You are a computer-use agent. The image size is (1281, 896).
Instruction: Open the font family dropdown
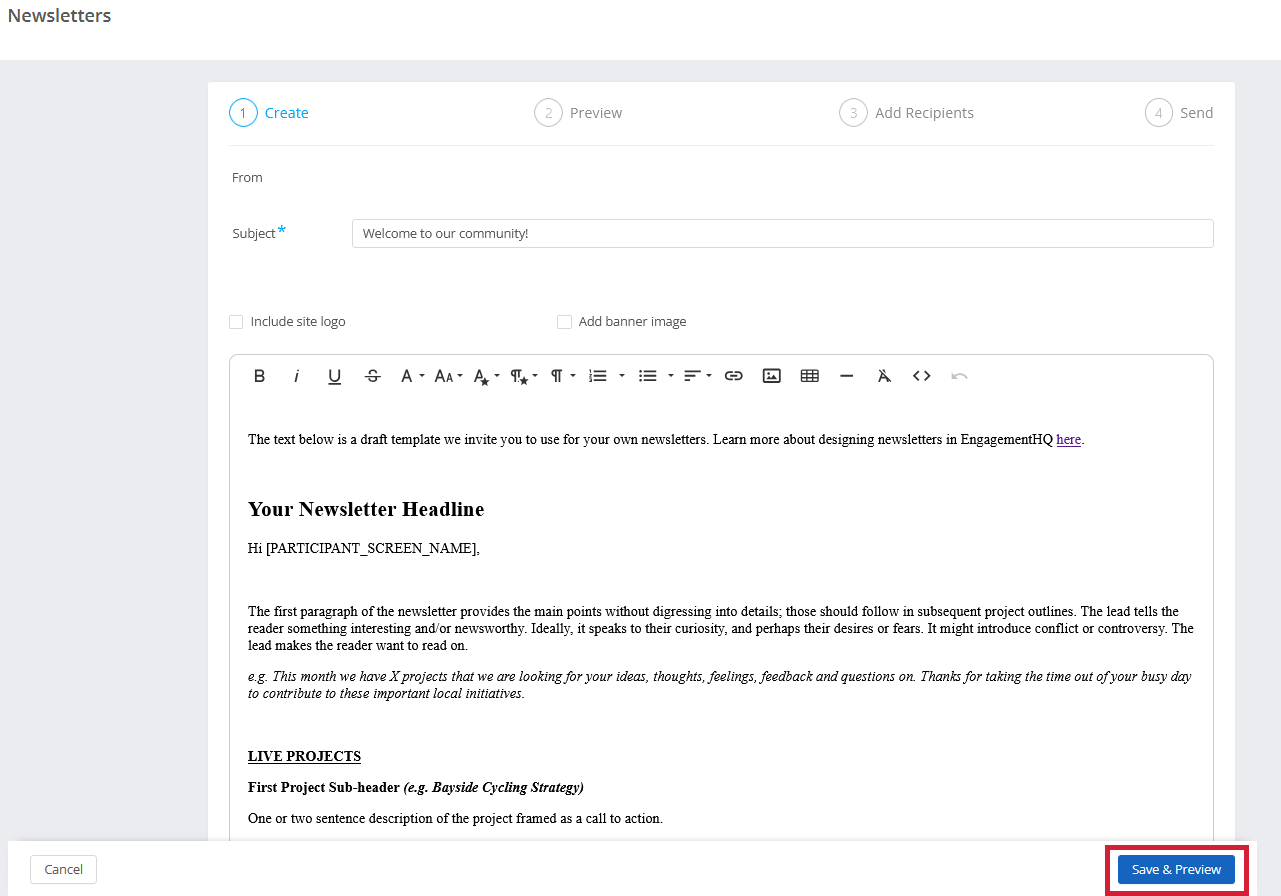click(412, 376)
